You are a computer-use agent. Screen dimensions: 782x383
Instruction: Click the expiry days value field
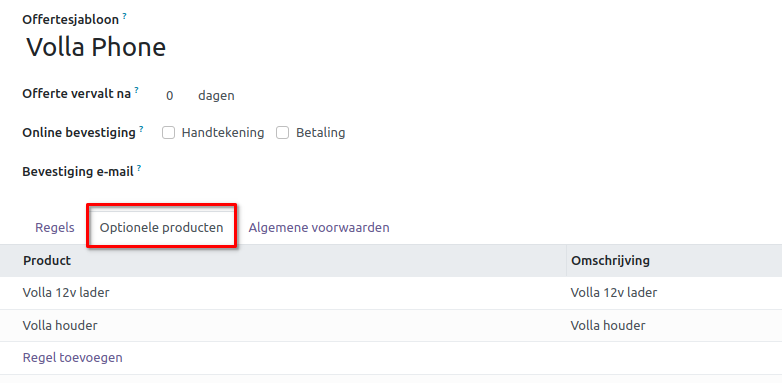(x=170, y=96)
